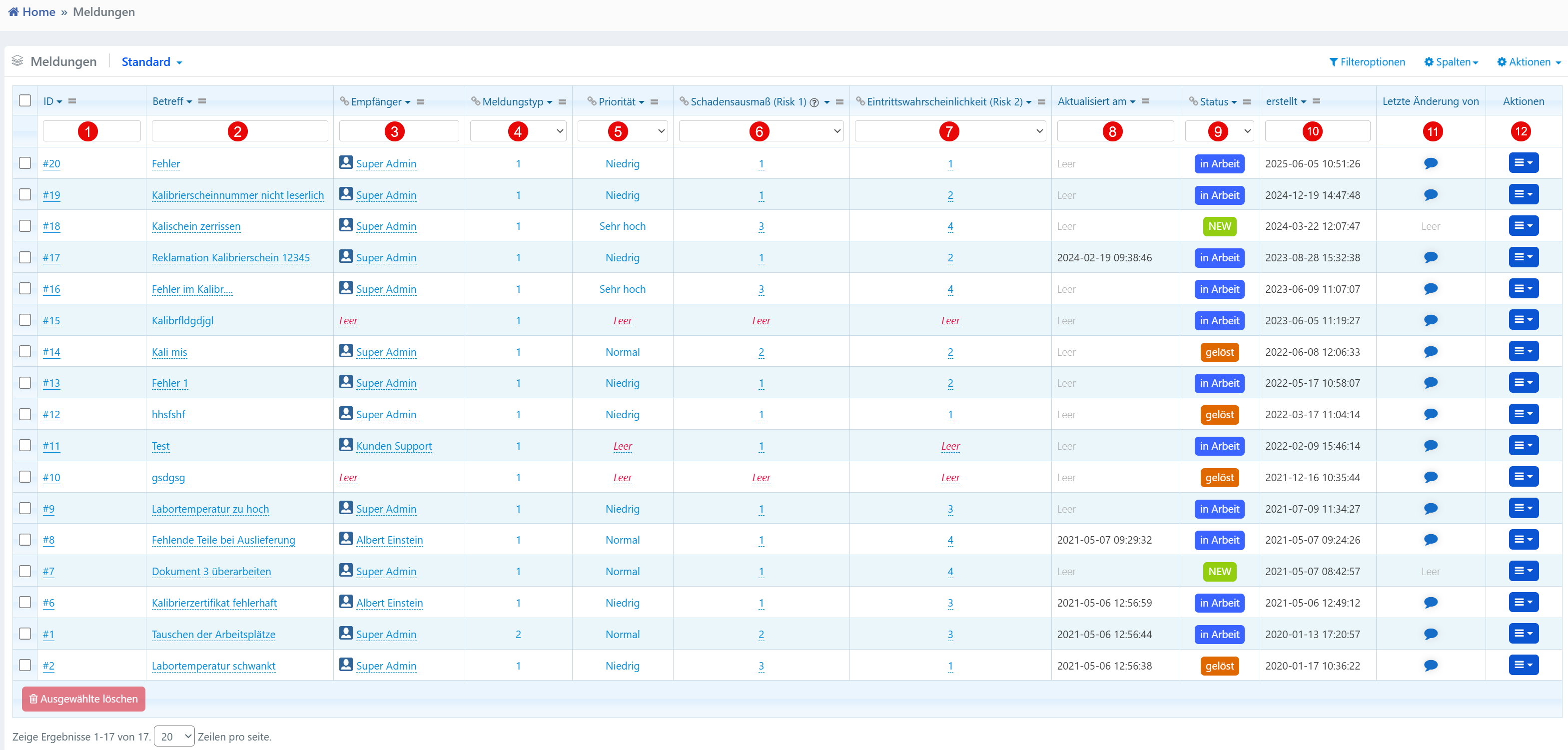
Task: Select the checkbox for row #2
Action: point(25,666)
